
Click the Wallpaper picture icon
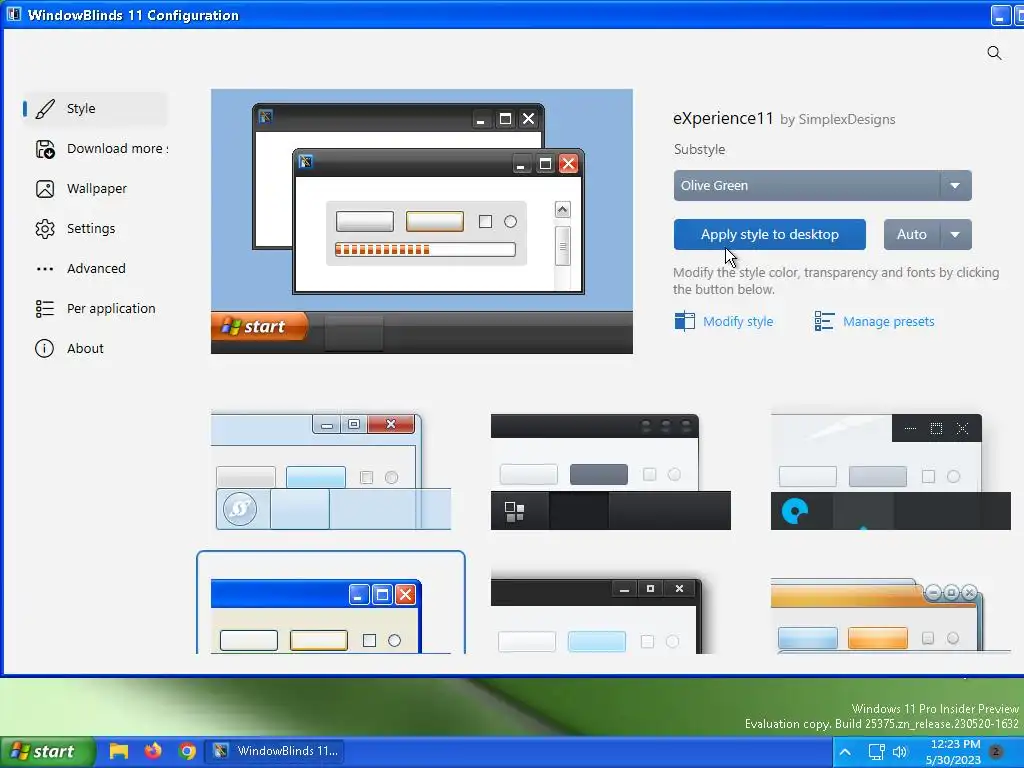point(44,189)
